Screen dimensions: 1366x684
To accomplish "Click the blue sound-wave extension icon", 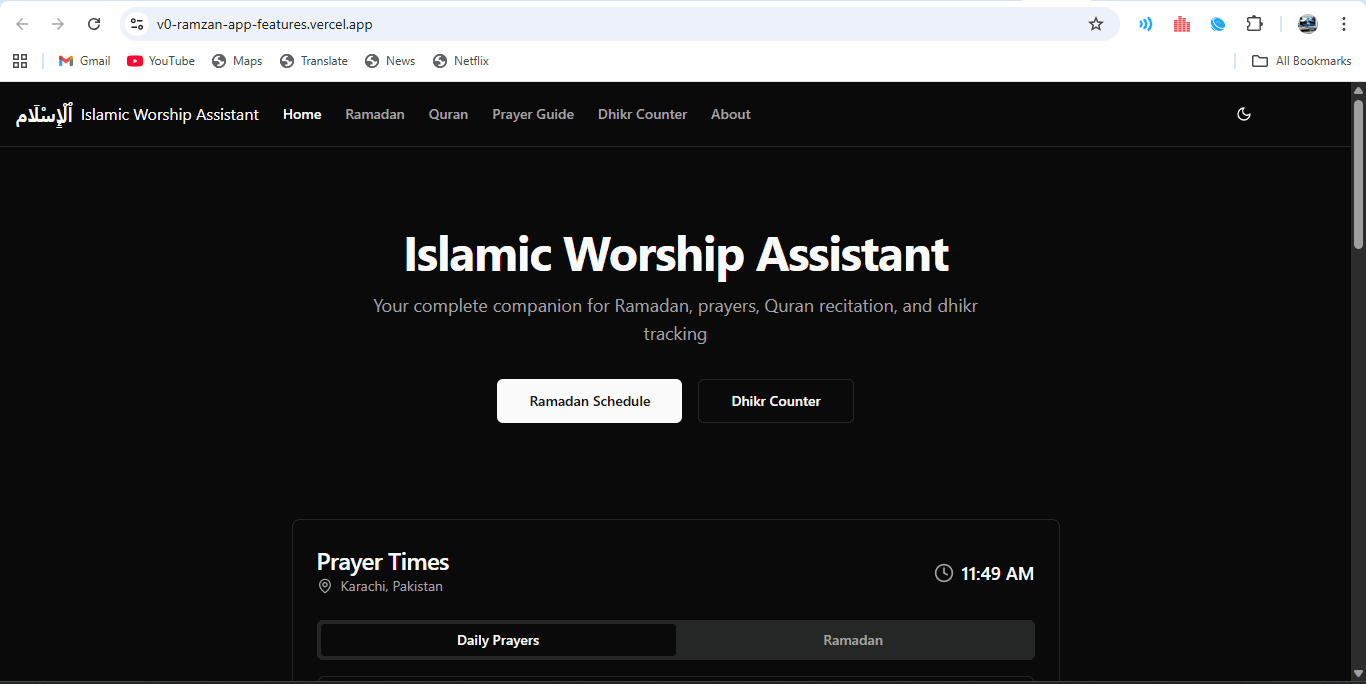I will 1146,24.
